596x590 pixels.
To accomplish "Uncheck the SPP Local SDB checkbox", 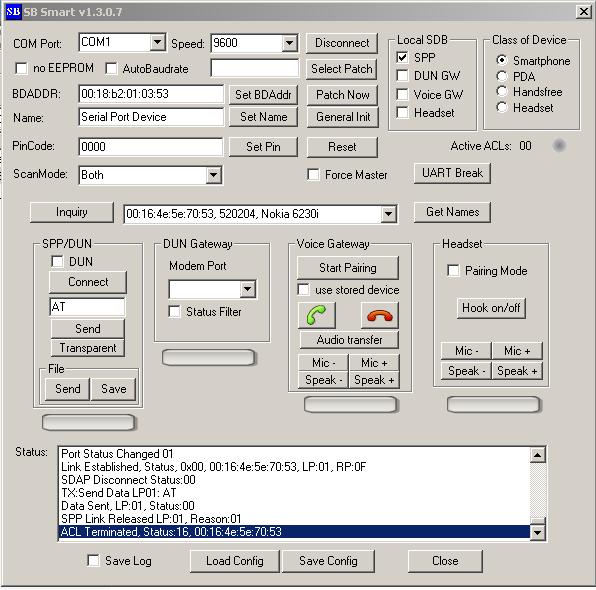I will pyautogui.click(x=402, y=57).
